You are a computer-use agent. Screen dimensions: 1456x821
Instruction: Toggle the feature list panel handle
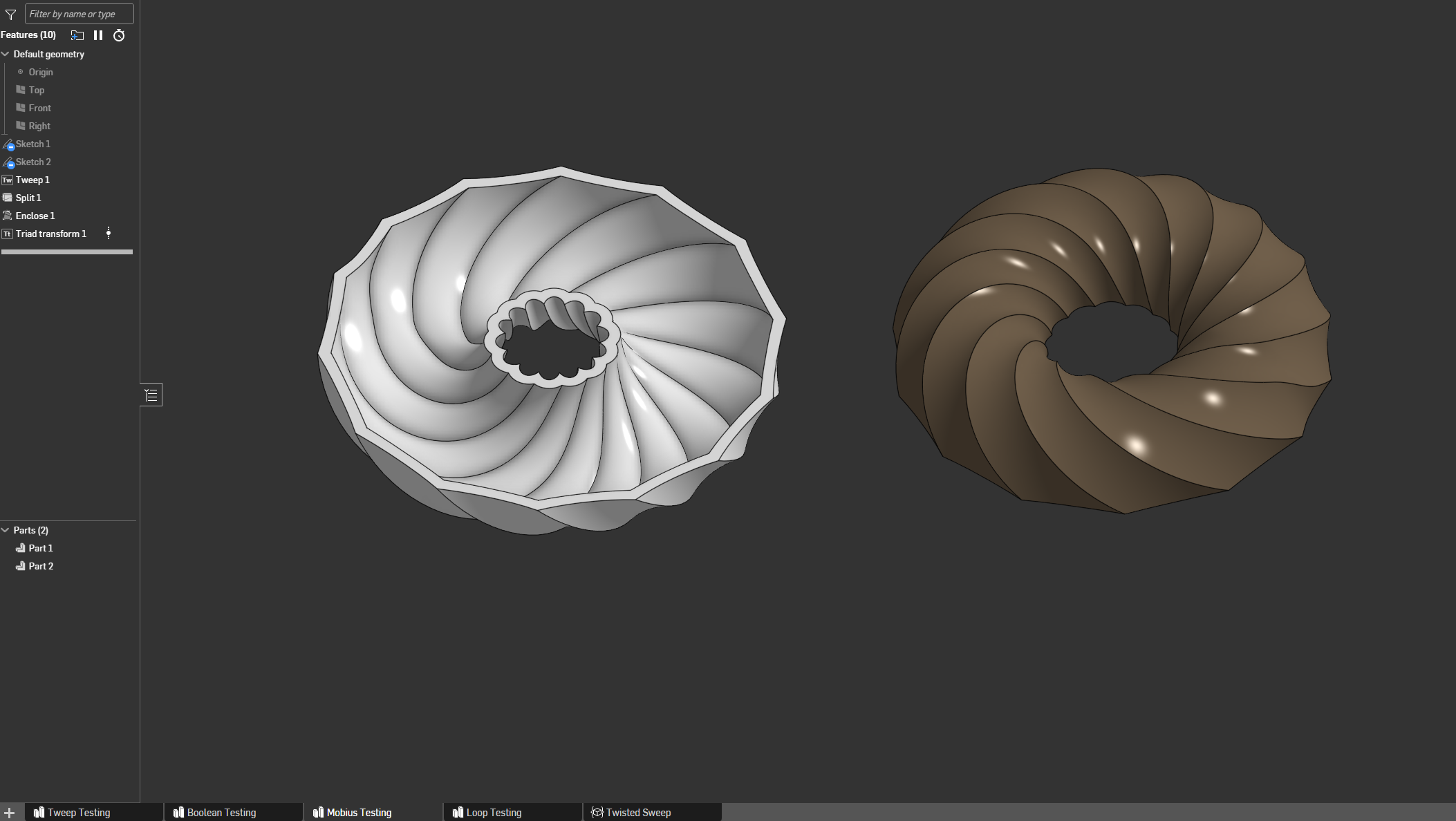151,395
